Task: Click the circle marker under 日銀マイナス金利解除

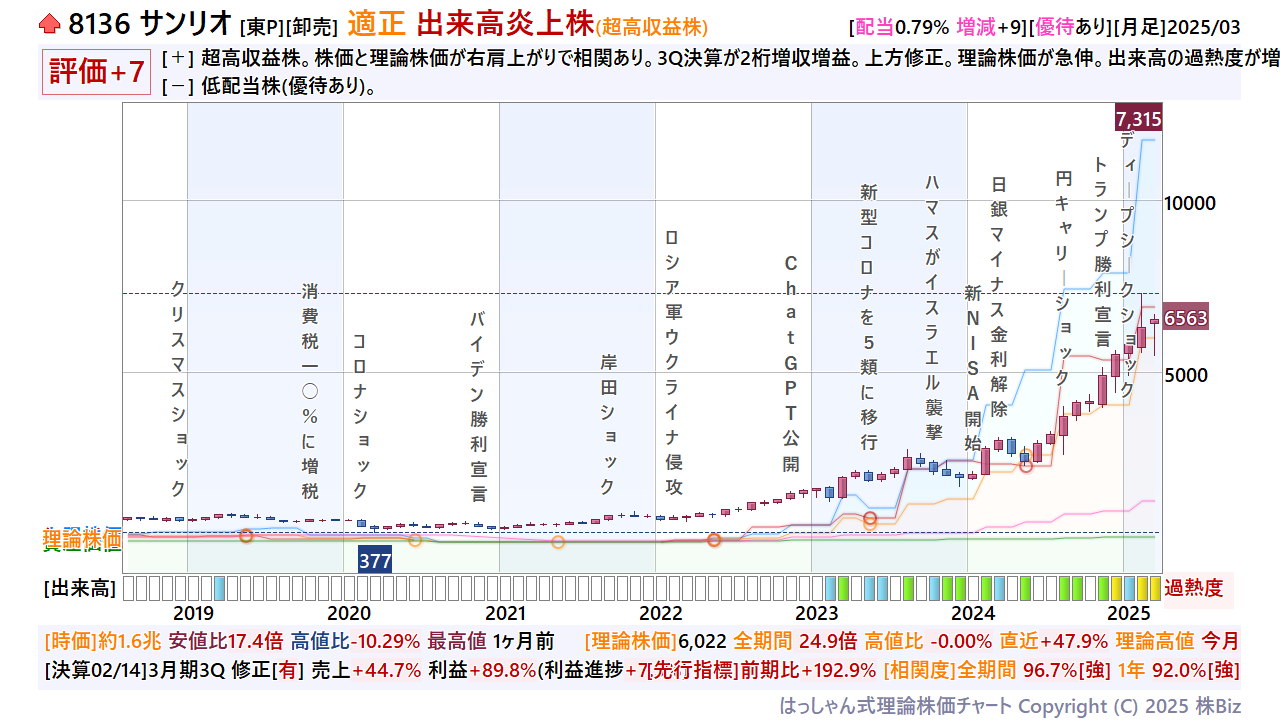Action: [1025, 466]
